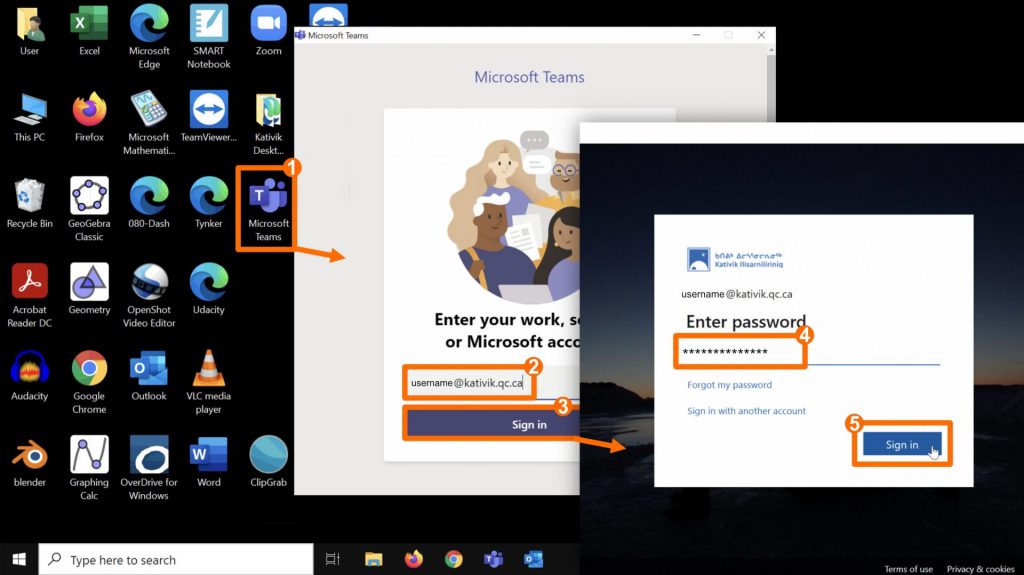Open OpenShot Video Editor icon
Viewport: 1024px width, 575px height.
pos(149,295)
